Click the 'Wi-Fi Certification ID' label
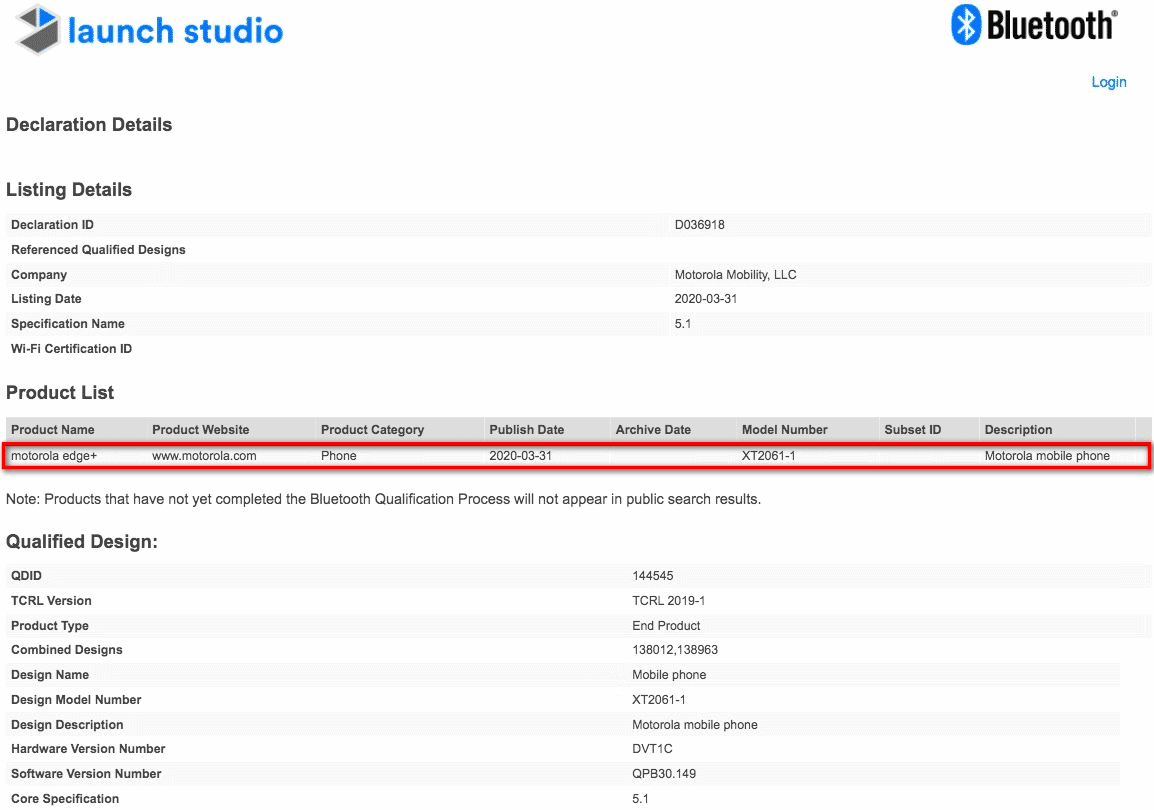Screen dimensions: 1154x810 point(71,349)
